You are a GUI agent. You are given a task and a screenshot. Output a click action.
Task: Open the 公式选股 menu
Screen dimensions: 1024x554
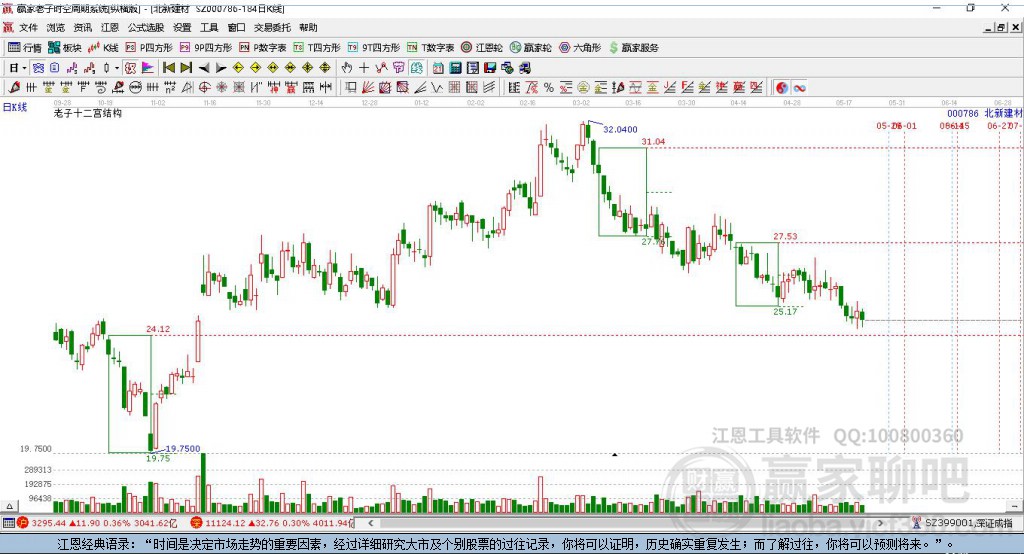coord(146,27)
